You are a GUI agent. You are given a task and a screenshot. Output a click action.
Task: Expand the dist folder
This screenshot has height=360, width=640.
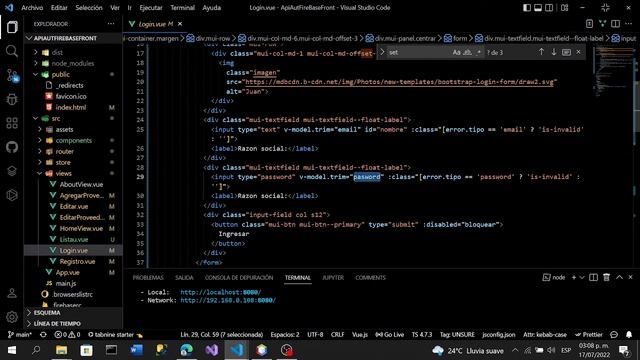(57, 52)
